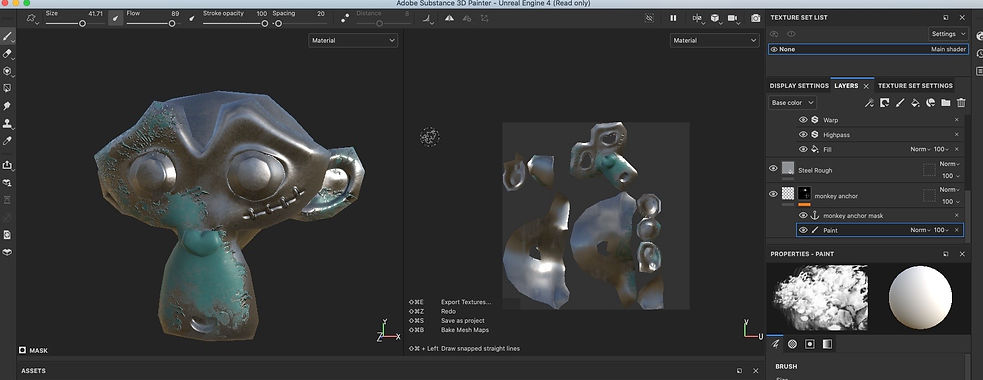The height and width of the screenshot is (380, 983).
Task: Remove the monkey anchor mask effect
Action: pyautogui.click(x=957, y=215)
